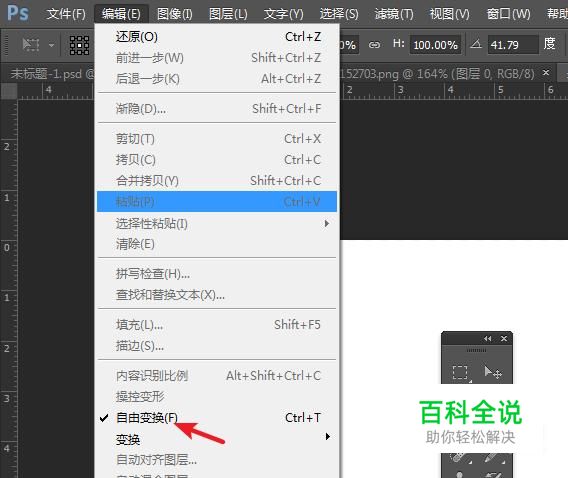Open the 滤镜(T) menu
Image resolution: width=568 pixels, height=478 pixels.
tap(394, 14)
